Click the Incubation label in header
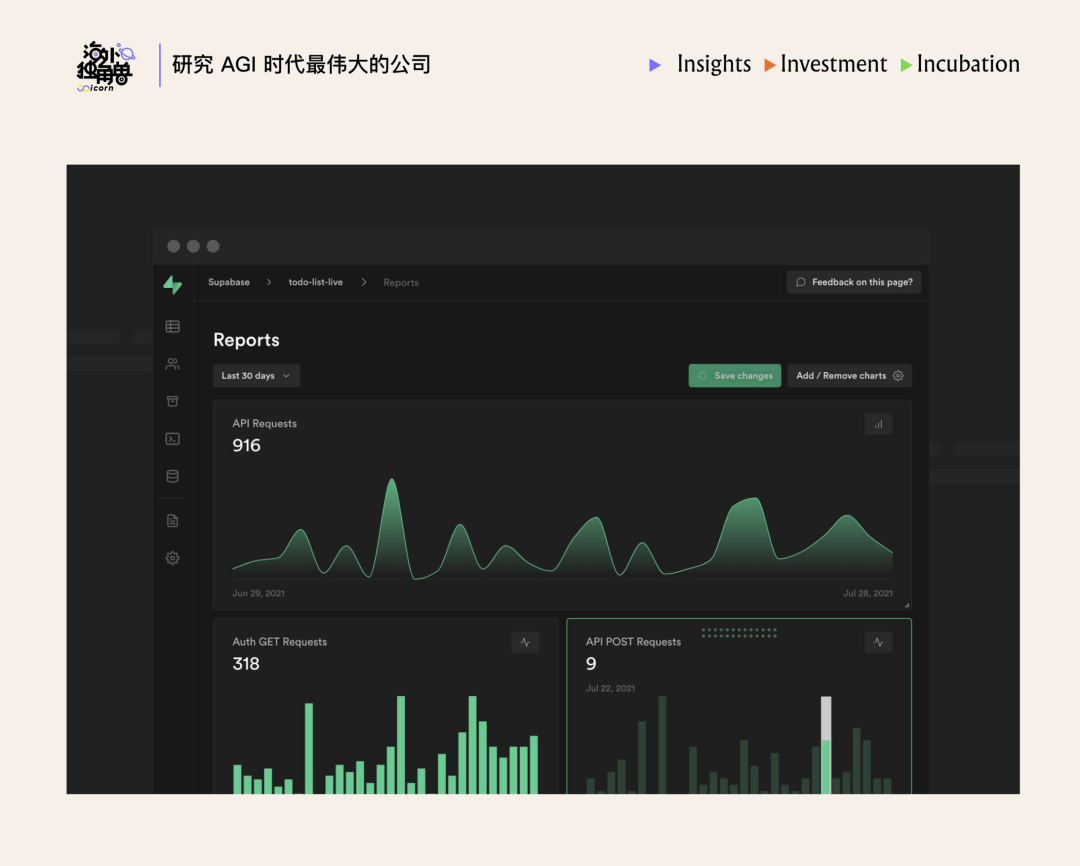Screen dimensions: 1080x866 [x=968, y=64]
